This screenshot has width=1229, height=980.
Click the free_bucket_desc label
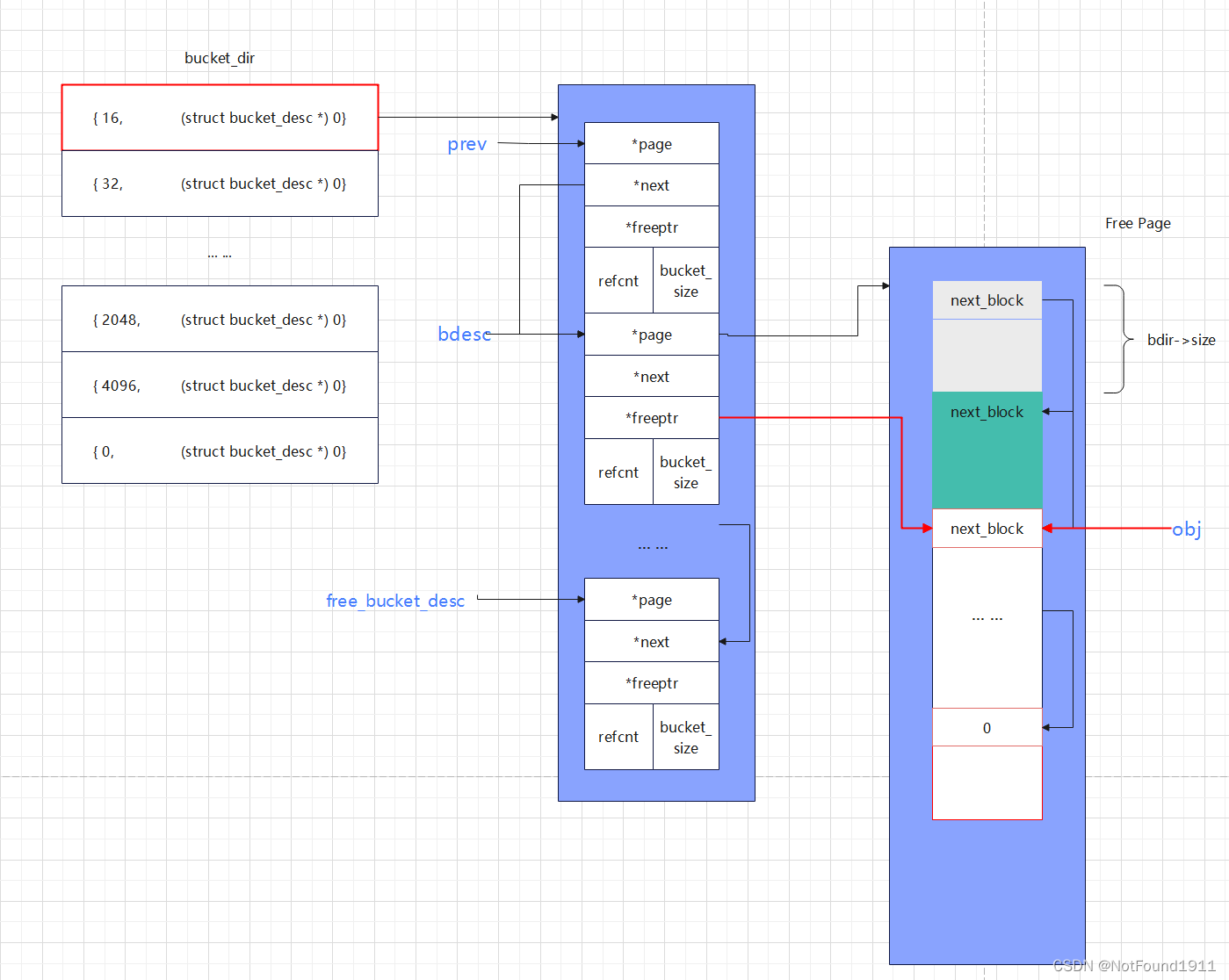395,601
